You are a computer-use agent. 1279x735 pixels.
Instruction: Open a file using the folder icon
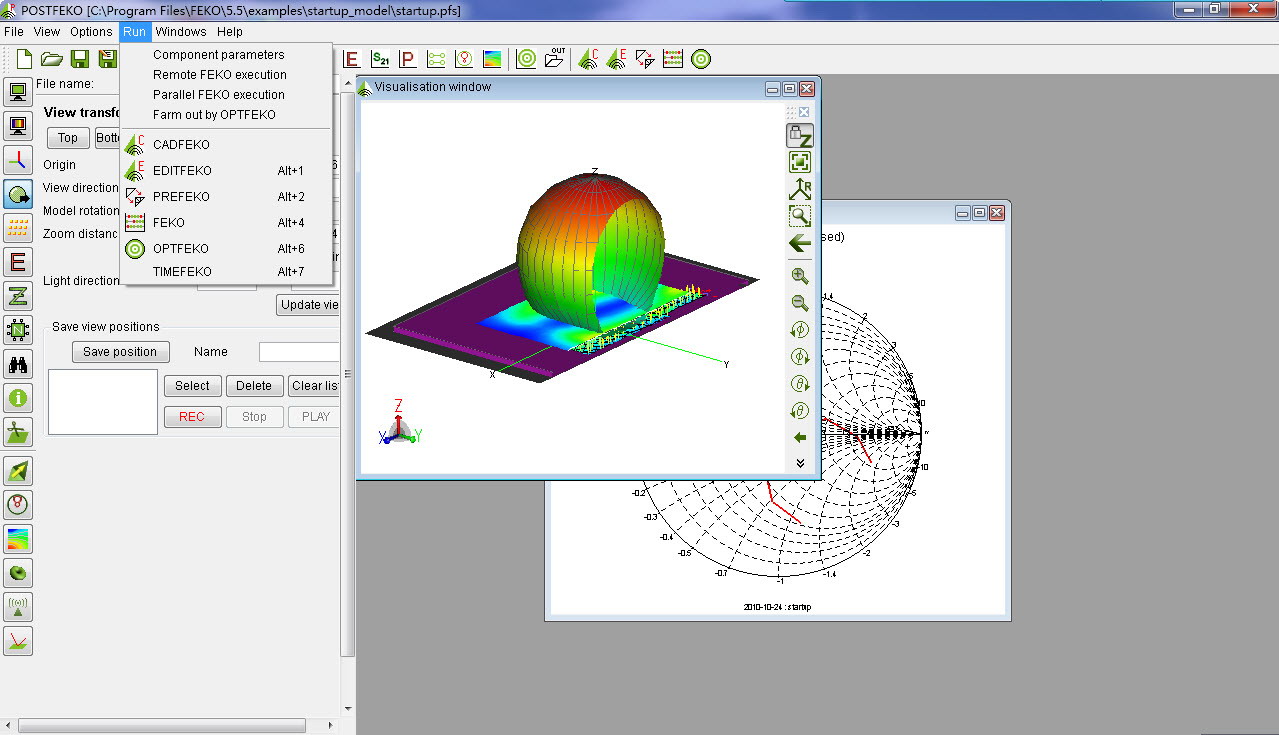click(52, 59)
